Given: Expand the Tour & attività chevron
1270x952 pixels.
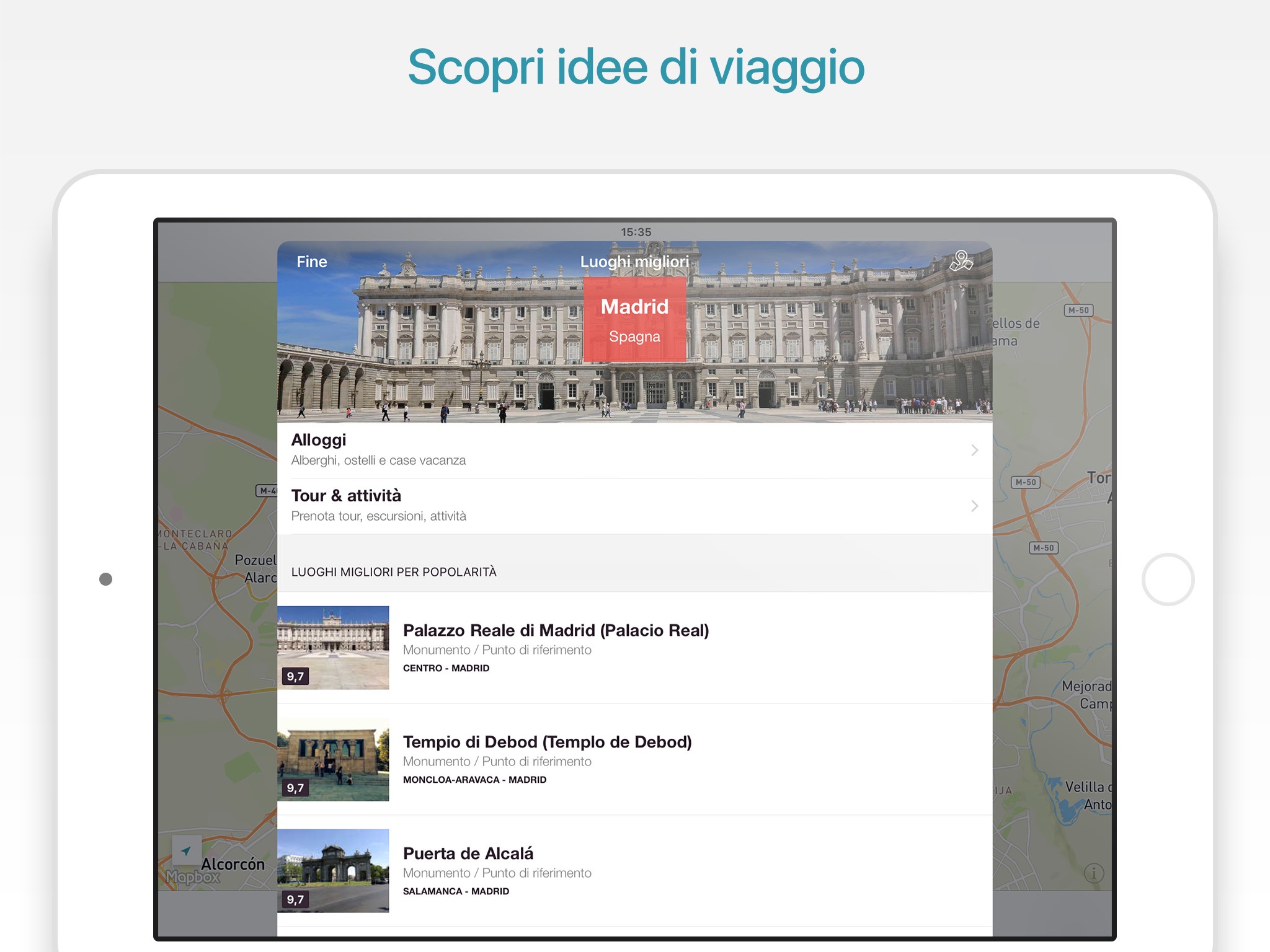Looking at the screenshot, I should (x=974, y=506).
